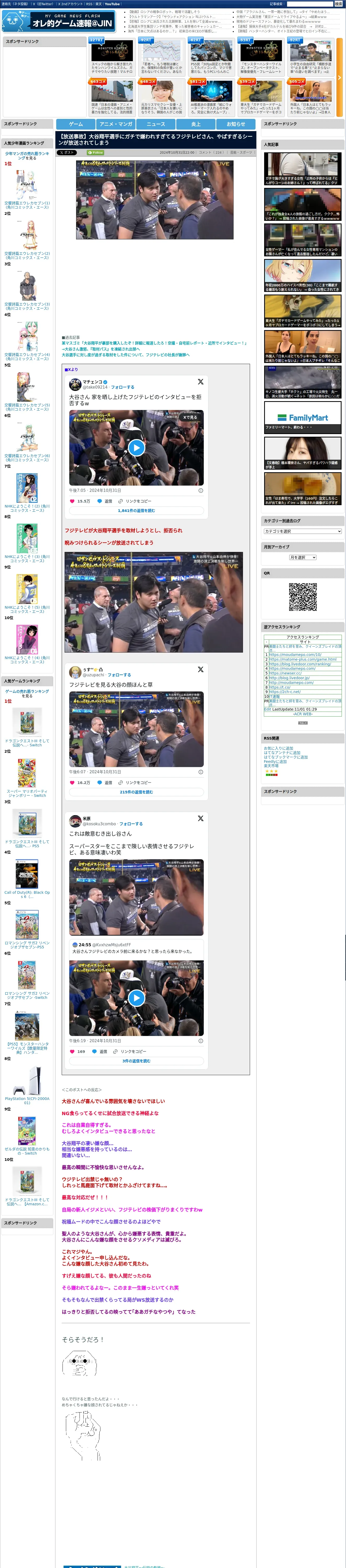Click the Edit link in access ranking
Screen dimensions: 346x1568
pyautogui.click(x=268, y=710)
